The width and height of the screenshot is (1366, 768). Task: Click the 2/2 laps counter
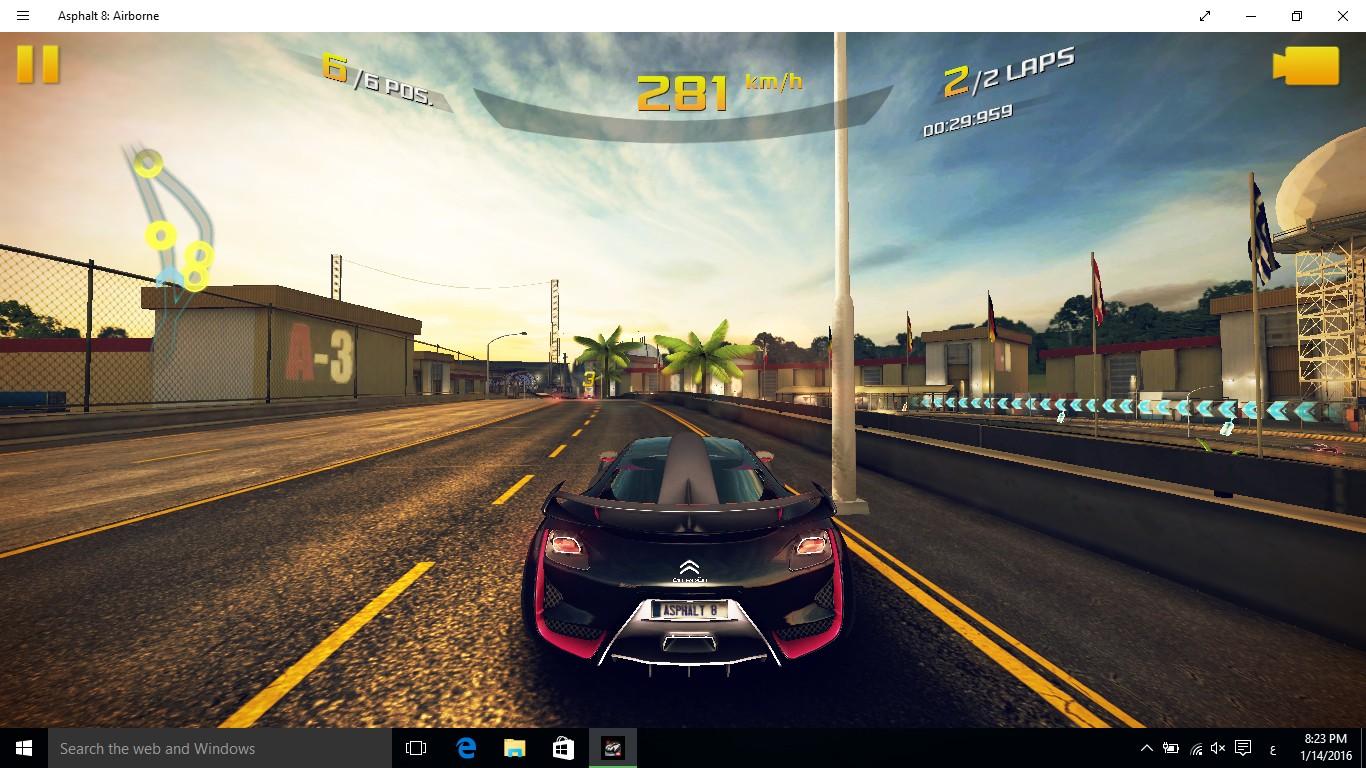(1007, 72)
